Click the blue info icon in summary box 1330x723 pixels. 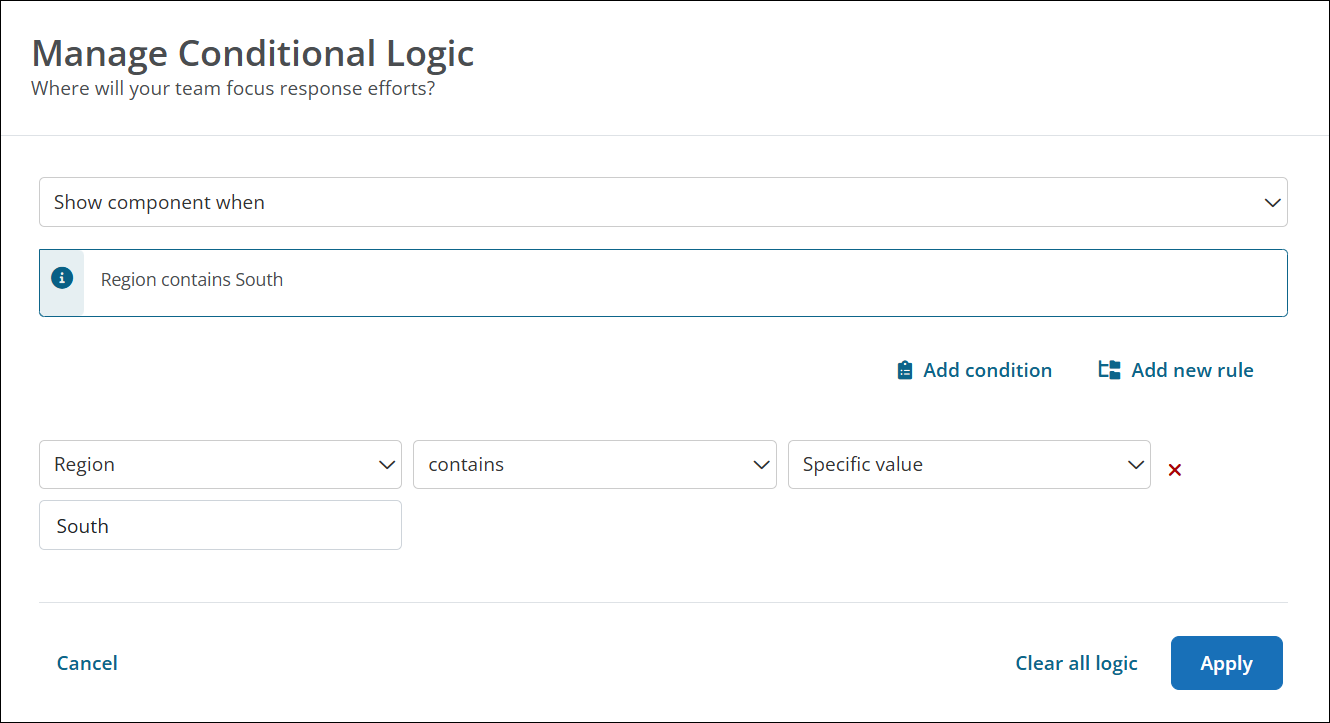pyautogui.click(x=62, y=278)
